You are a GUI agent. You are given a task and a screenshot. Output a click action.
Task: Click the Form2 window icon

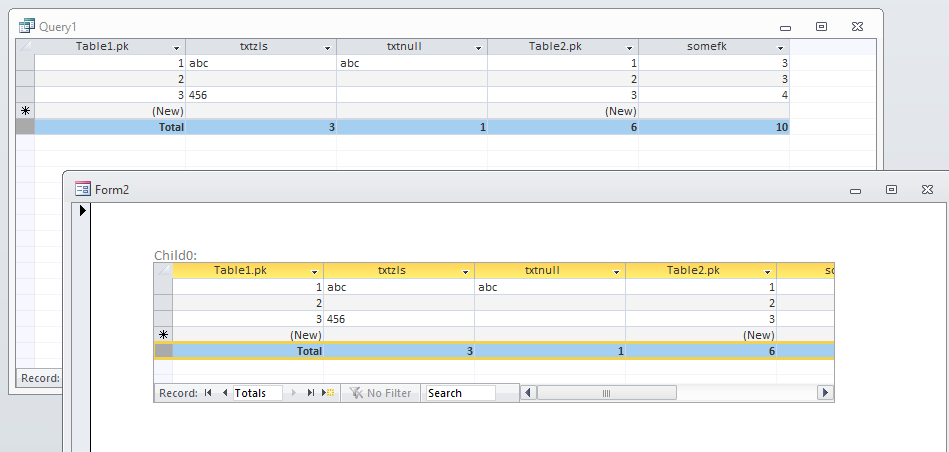pos(82,189)
